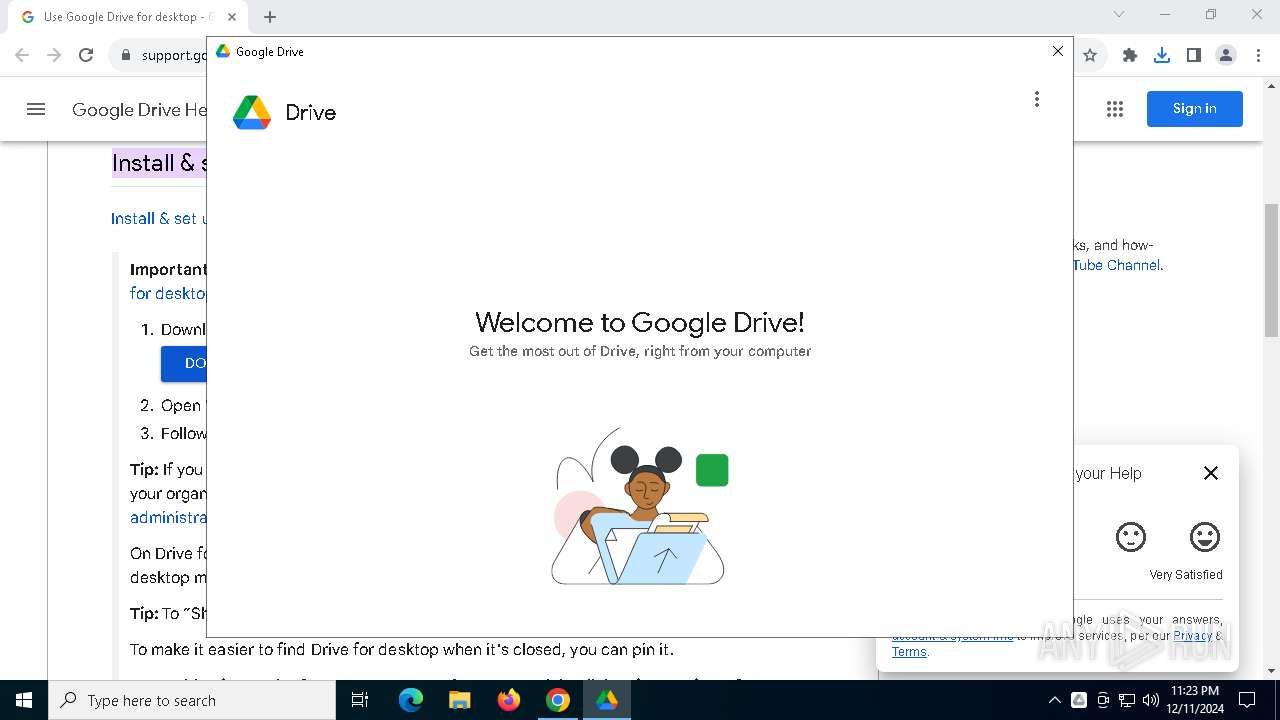The height and width of the screenshot is (720, 1280).
Task: Toggle Chrome side panel icon
Action: pos(1194,55)
